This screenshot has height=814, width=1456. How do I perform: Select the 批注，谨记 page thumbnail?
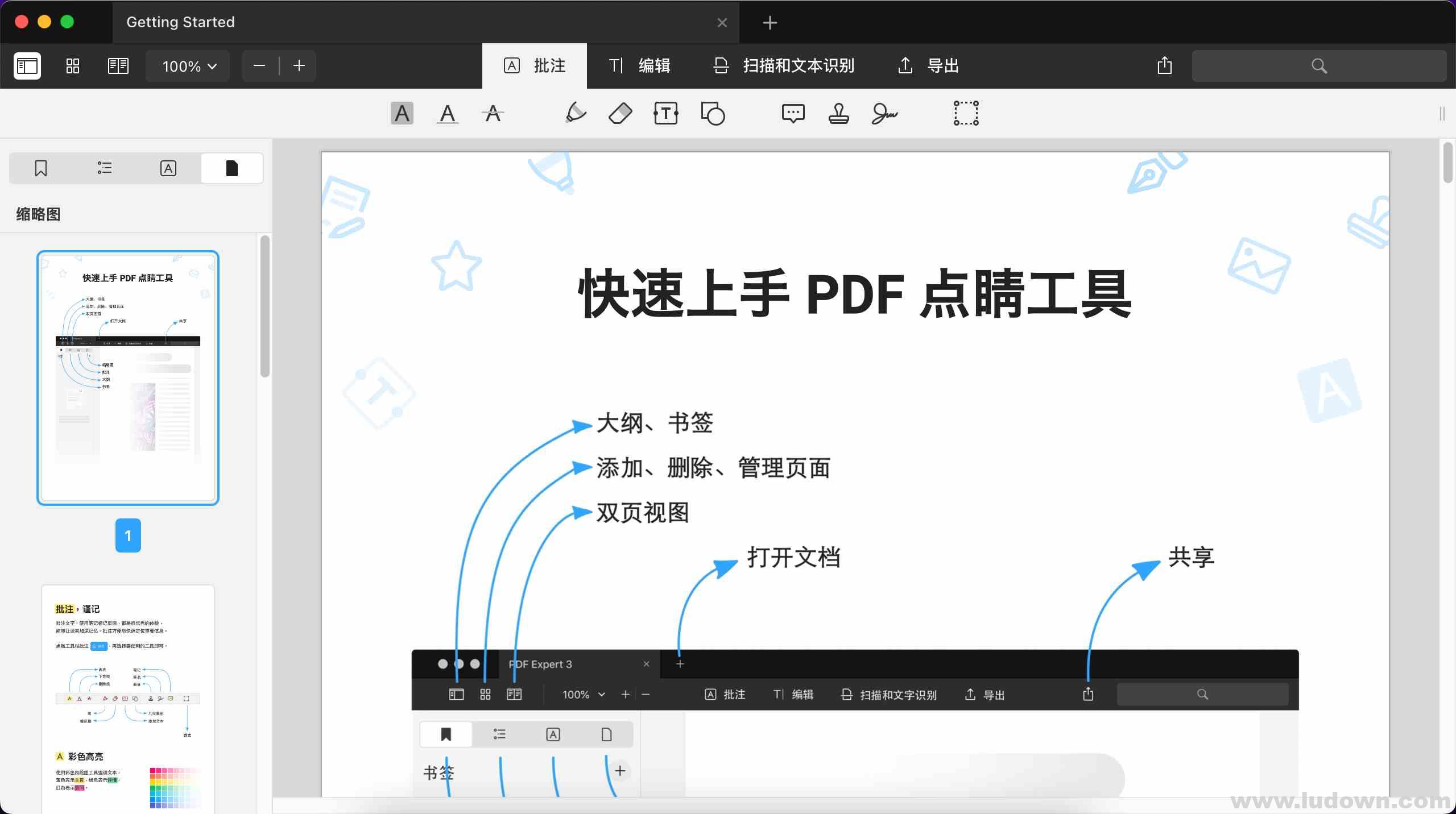[x=128, y=699]
